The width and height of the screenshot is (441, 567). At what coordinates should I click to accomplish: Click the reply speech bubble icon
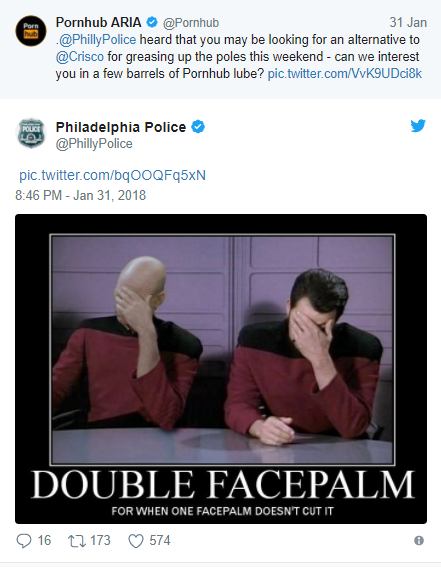24,541
